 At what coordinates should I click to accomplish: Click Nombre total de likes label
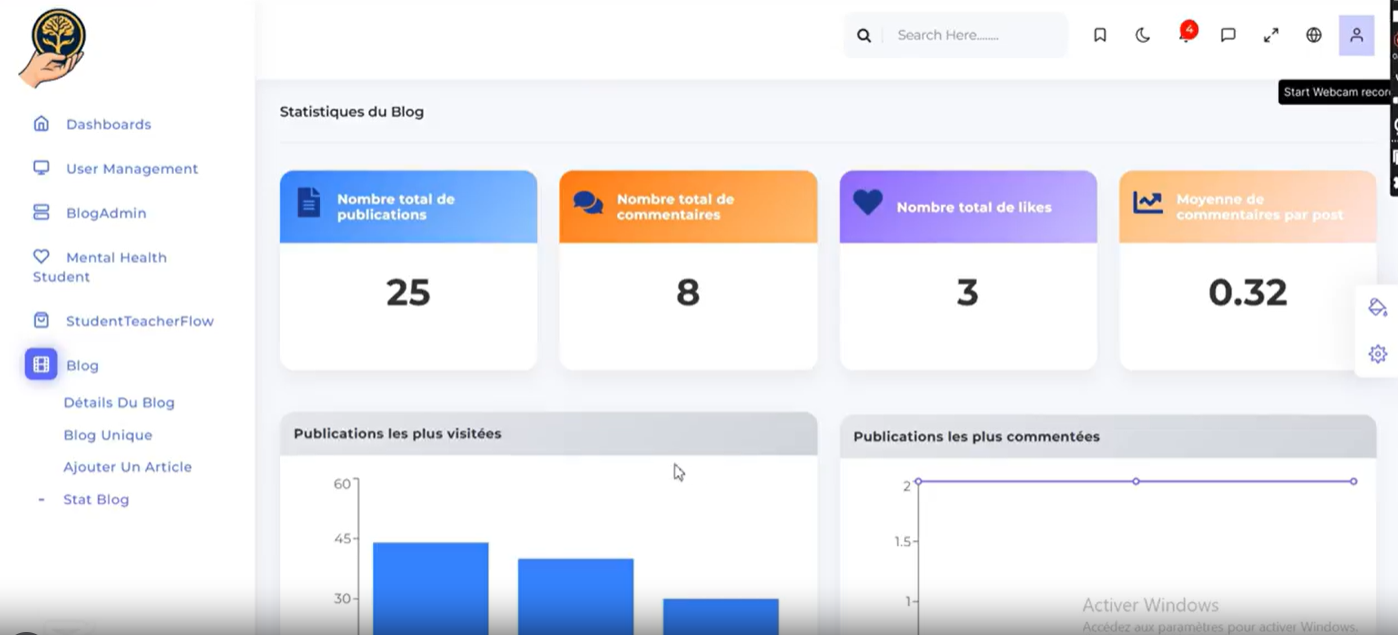point(974,207)
